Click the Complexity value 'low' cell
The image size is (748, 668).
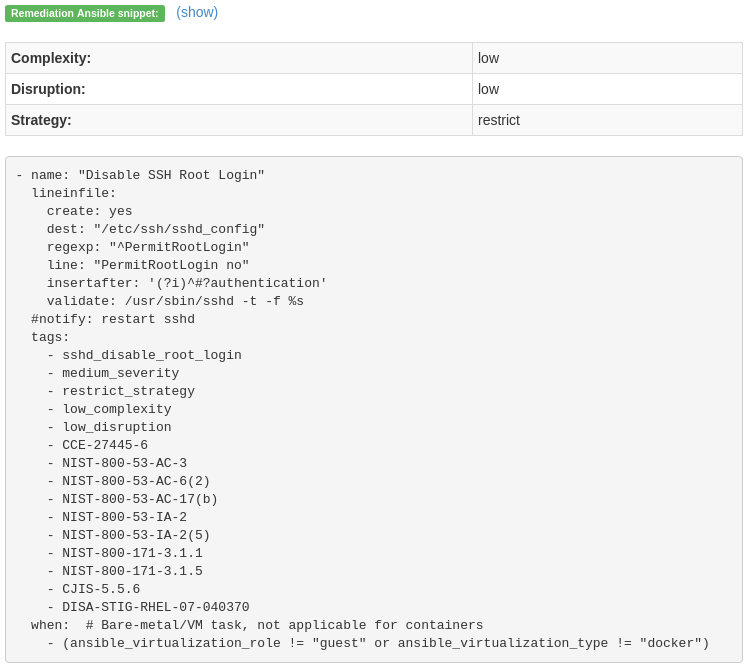[488, 58]
